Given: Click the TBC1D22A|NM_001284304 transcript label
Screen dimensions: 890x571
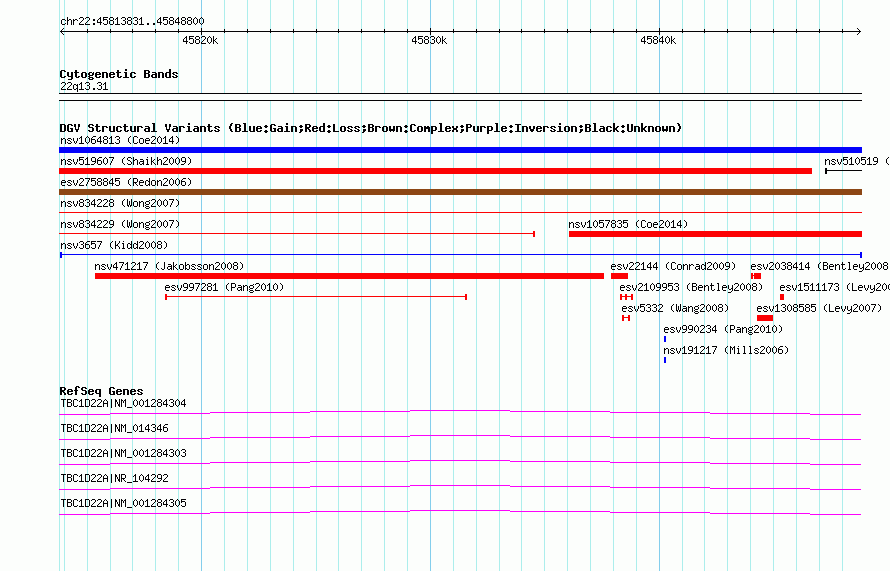Looking at the screenshot, I should pos(123,404).
